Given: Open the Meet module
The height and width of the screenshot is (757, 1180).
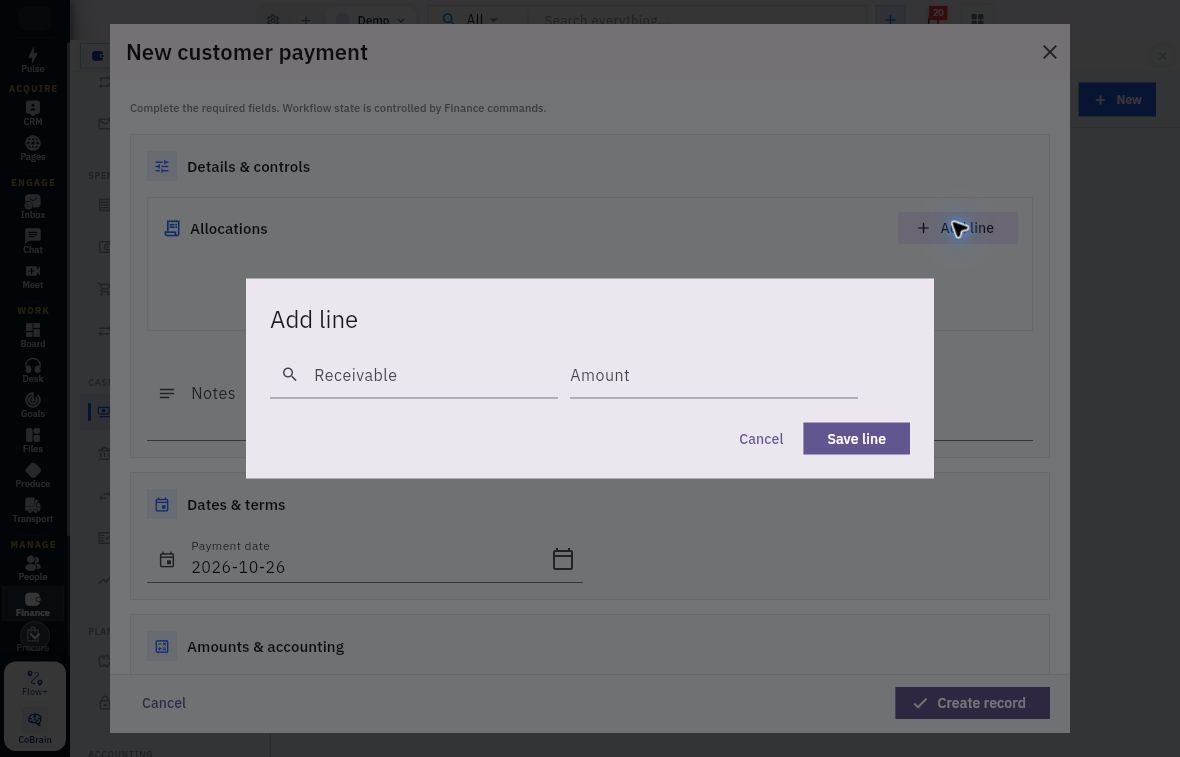Looking at the screenshot, I should point(32,277).
